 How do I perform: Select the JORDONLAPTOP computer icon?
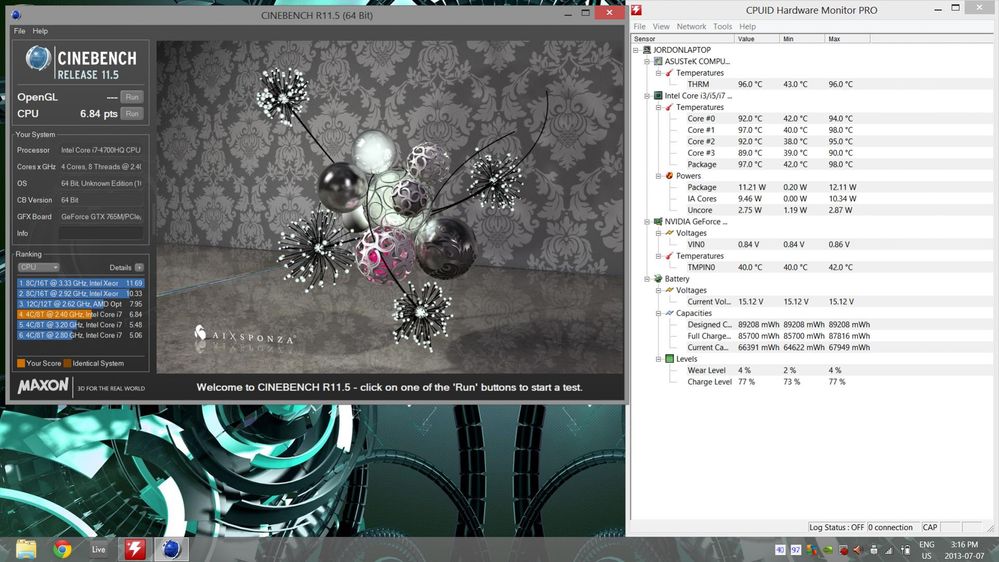point(647,50)
